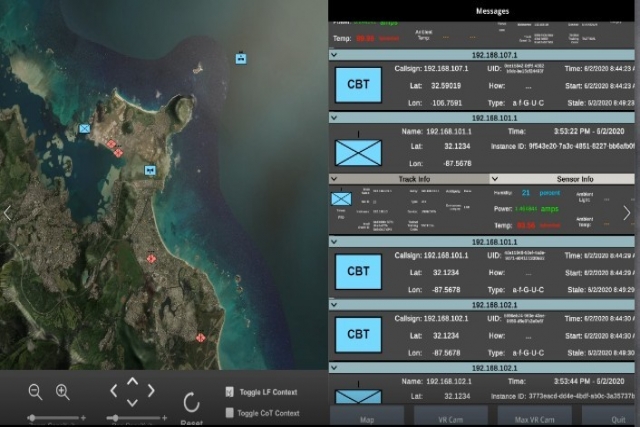Click the CBT icon for callsign 192.168.101.1
The height and width of the screenshot is (427, 640).
358,271
